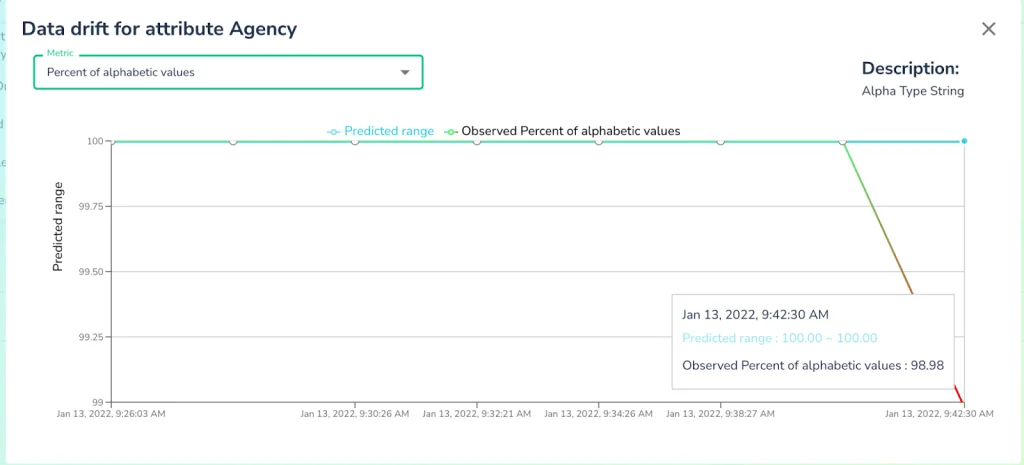Click the data point at 9:34:26 AM
Viewport: 1024px width, 465px height.
click(599, 142)
